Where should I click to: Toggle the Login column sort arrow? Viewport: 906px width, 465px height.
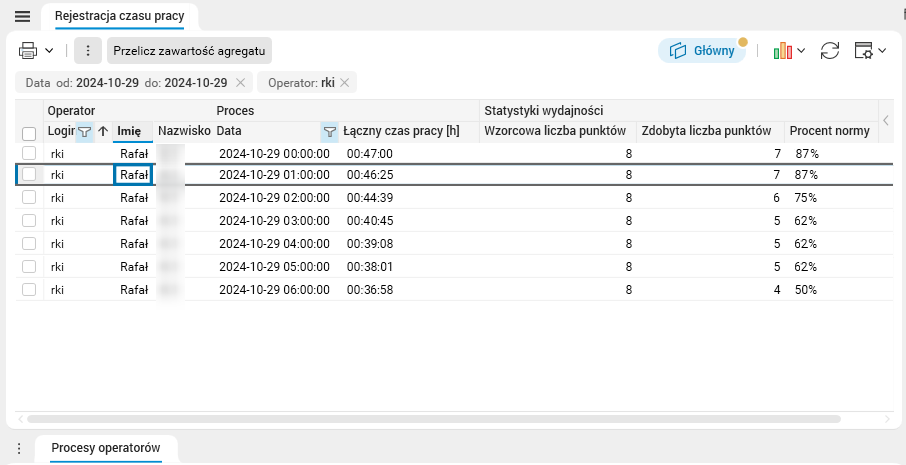point(103,132)
